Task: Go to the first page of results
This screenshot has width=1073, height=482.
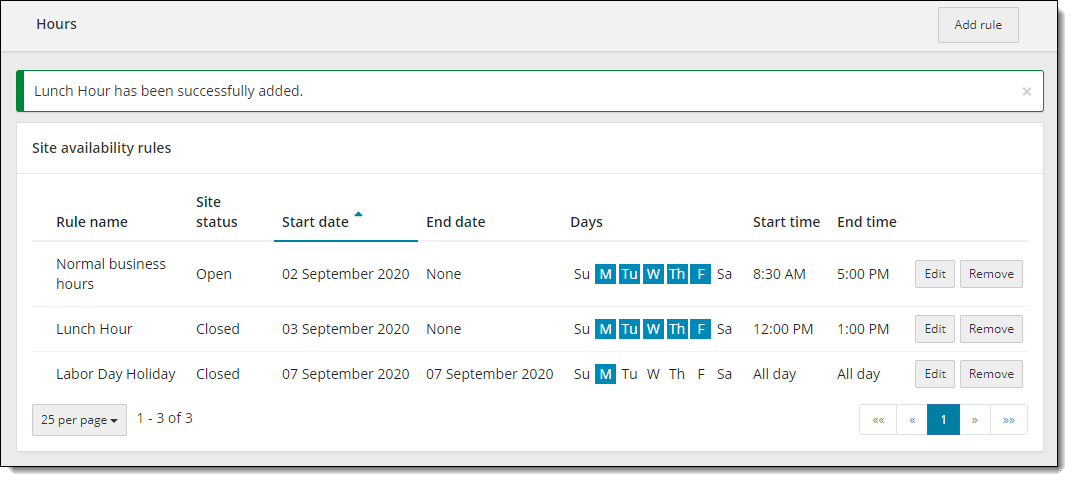Action: 878,420
